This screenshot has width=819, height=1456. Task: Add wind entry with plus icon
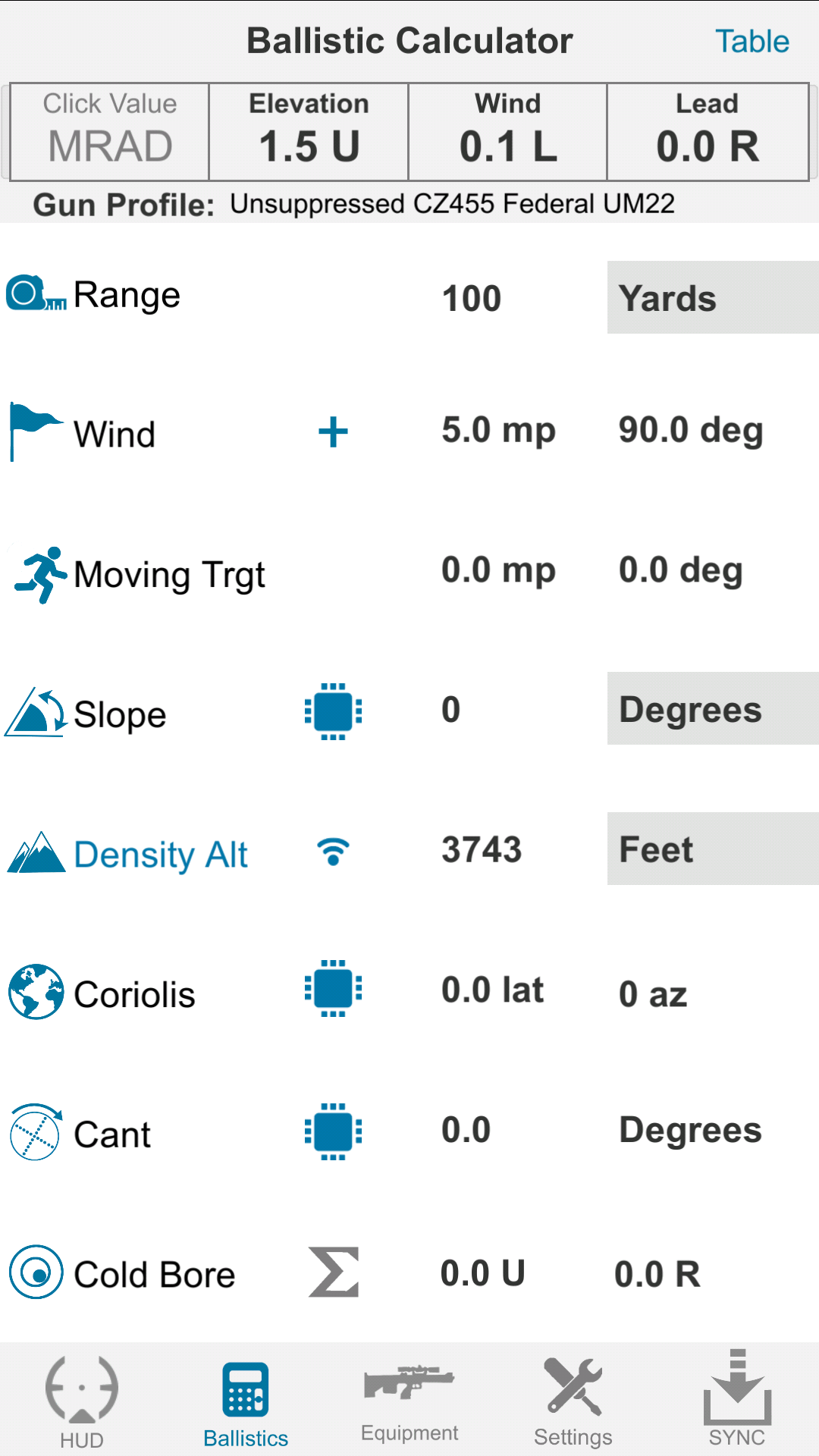(333, 433)
